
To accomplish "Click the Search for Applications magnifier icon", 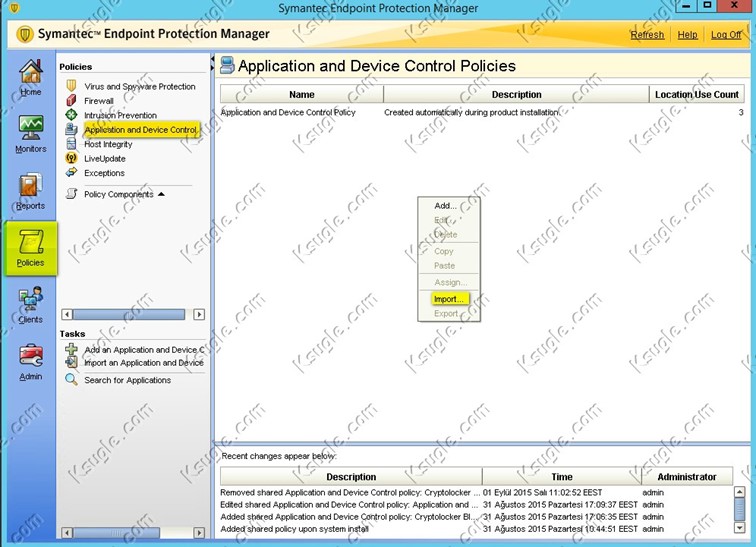I will [71, 380].
